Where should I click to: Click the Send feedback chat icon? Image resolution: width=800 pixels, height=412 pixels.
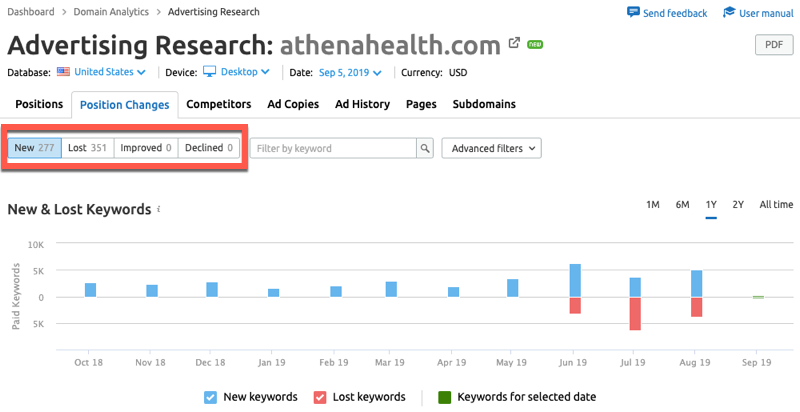point(633,12)
